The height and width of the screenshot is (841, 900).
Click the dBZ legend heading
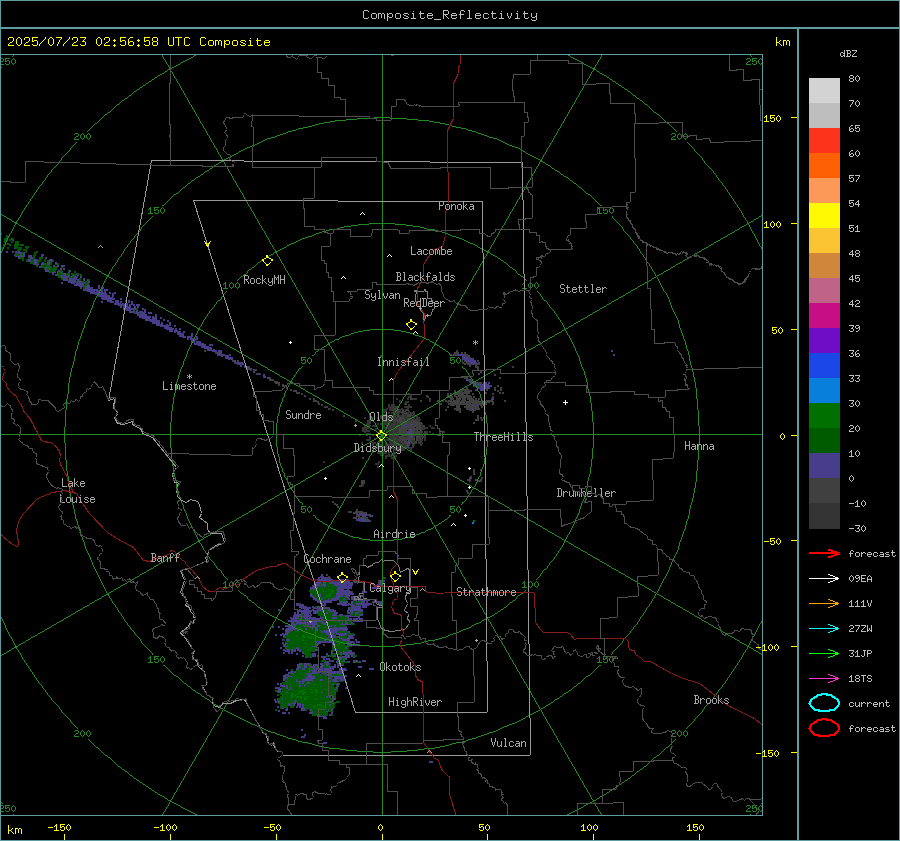point(848,53)
